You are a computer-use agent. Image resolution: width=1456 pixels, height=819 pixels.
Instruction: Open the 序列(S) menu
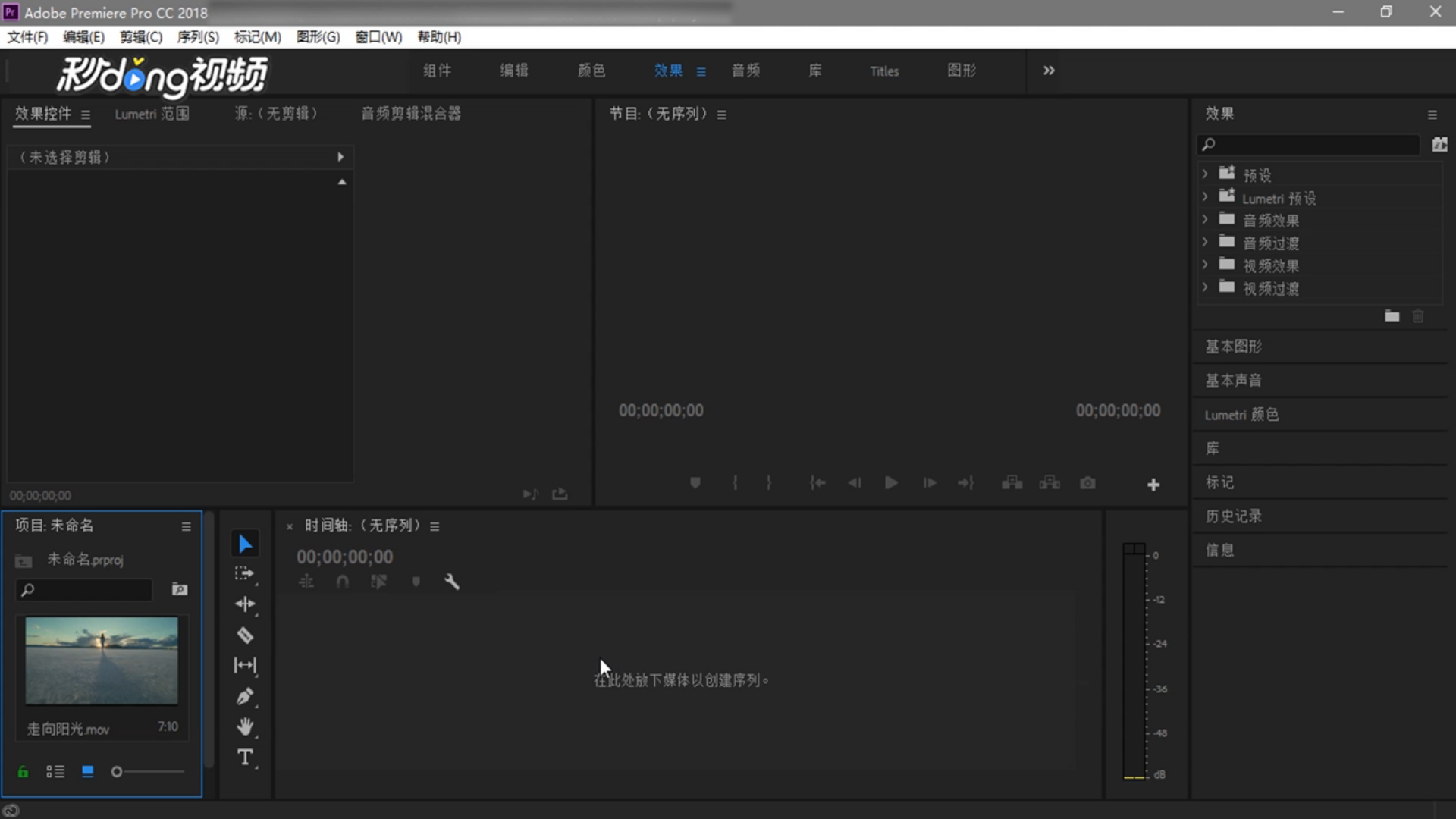pos(198,37)
